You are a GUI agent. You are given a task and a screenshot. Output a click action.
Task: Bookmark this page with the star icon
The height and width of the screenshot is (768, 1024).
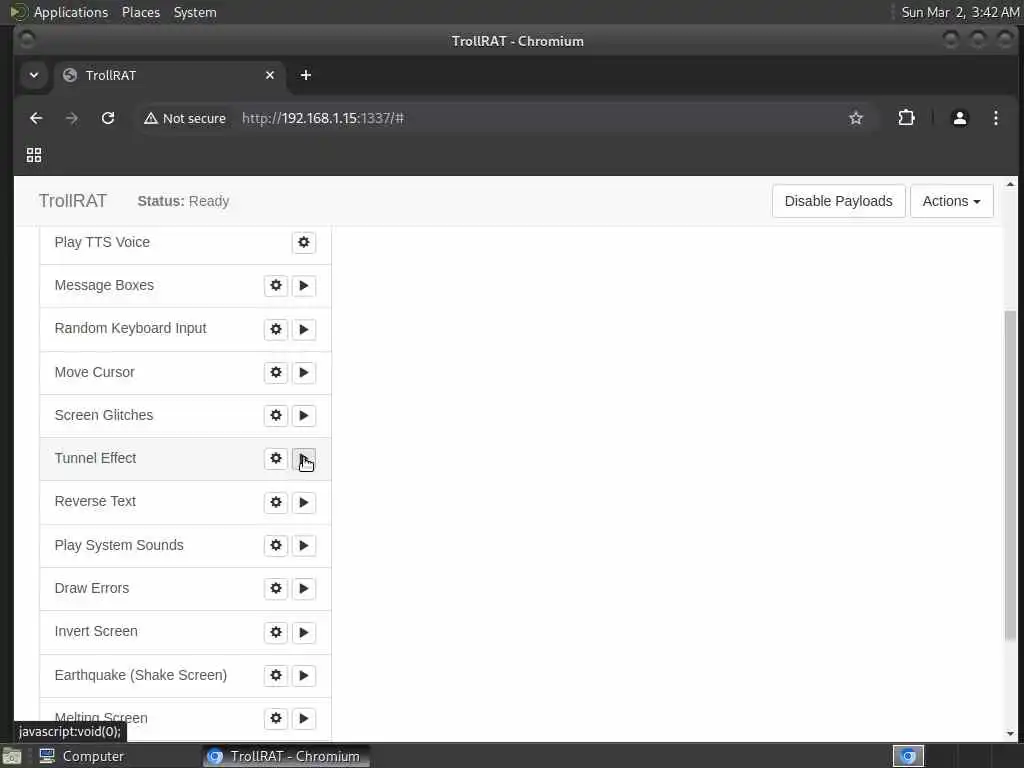(x=856, y=118)
